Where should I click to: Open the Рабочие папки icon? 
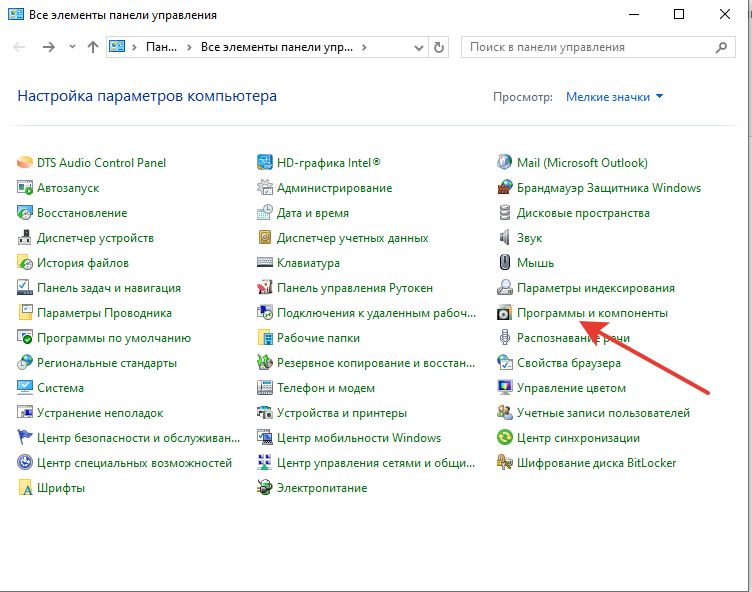[265, 337]
